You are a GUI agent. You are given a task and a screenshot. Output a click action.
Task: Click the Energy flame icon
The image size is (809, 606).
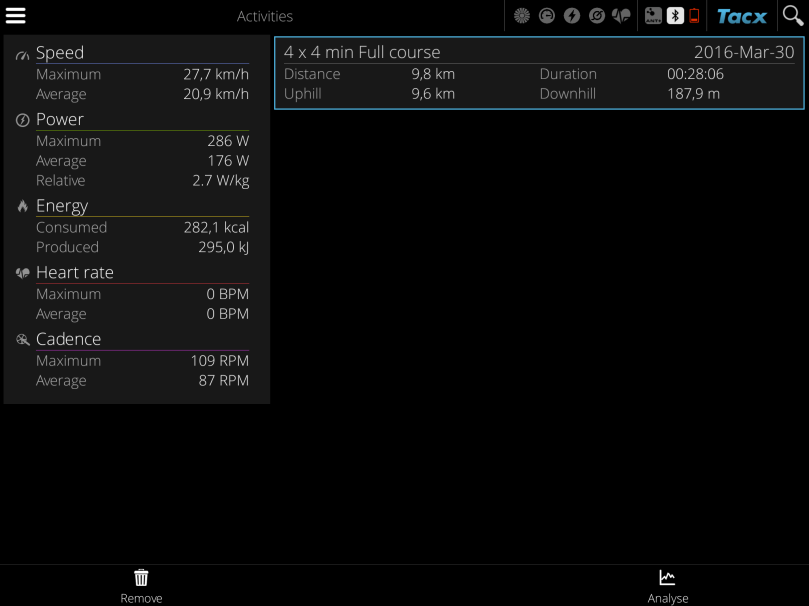[x=22, y=206]
